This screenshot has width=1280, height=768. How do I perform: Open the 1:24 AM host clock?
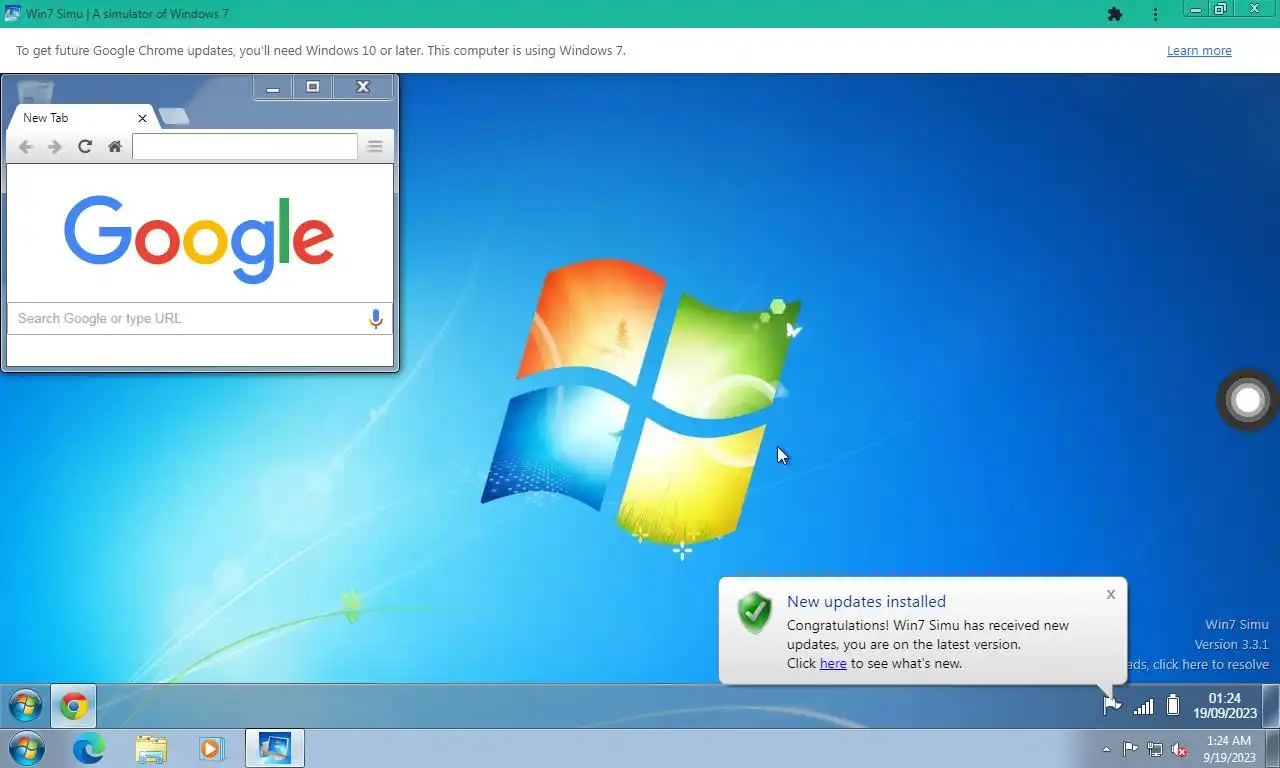[1228, 749]
